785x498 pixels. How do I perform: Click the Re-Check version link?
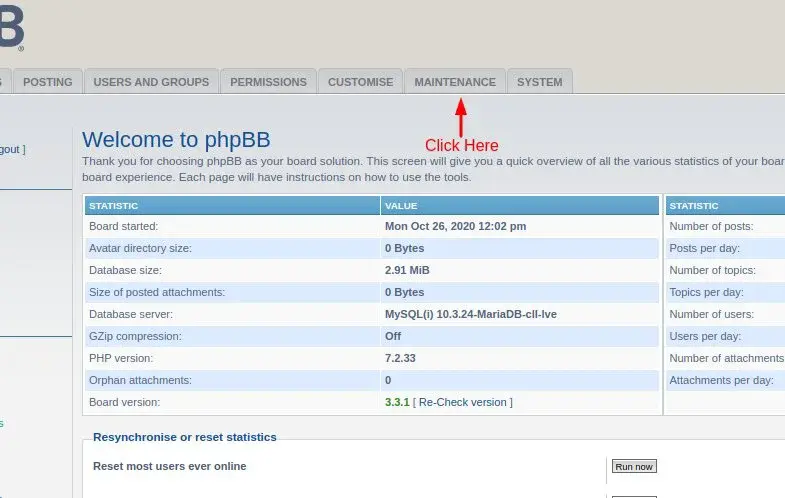[463, 402]
